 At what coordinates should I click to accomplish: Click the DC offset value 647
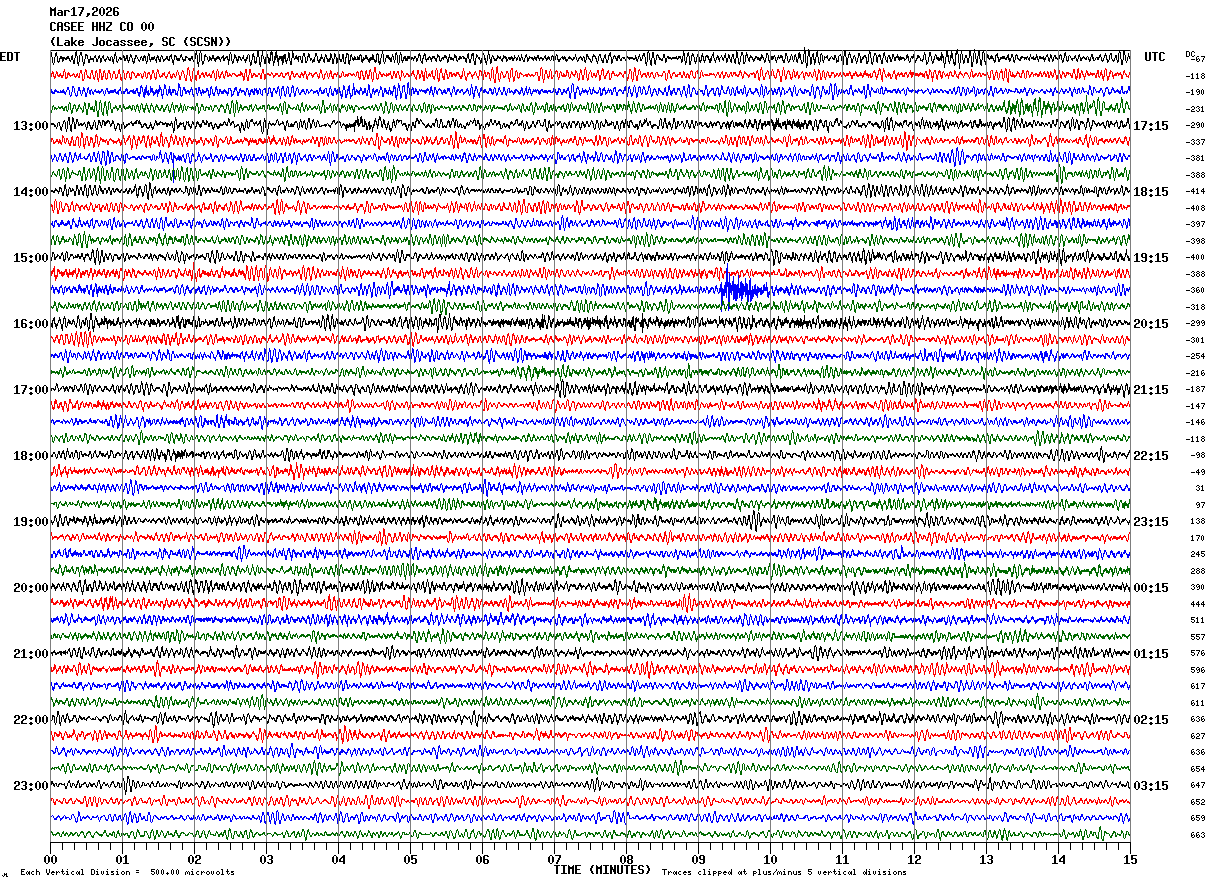1197,785
